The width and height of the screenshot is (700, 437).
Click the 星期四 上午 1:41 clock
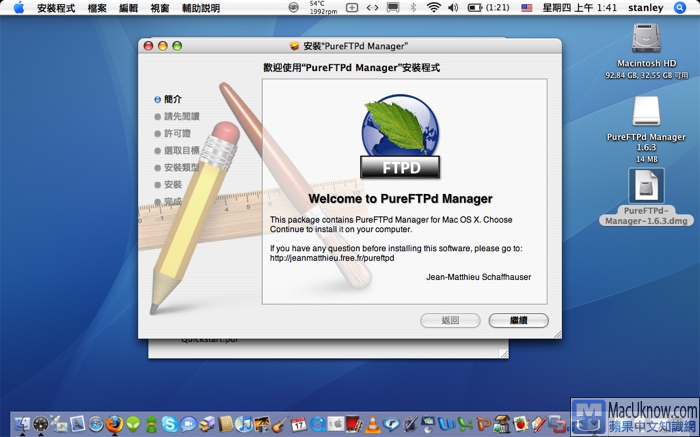(579, 8)
